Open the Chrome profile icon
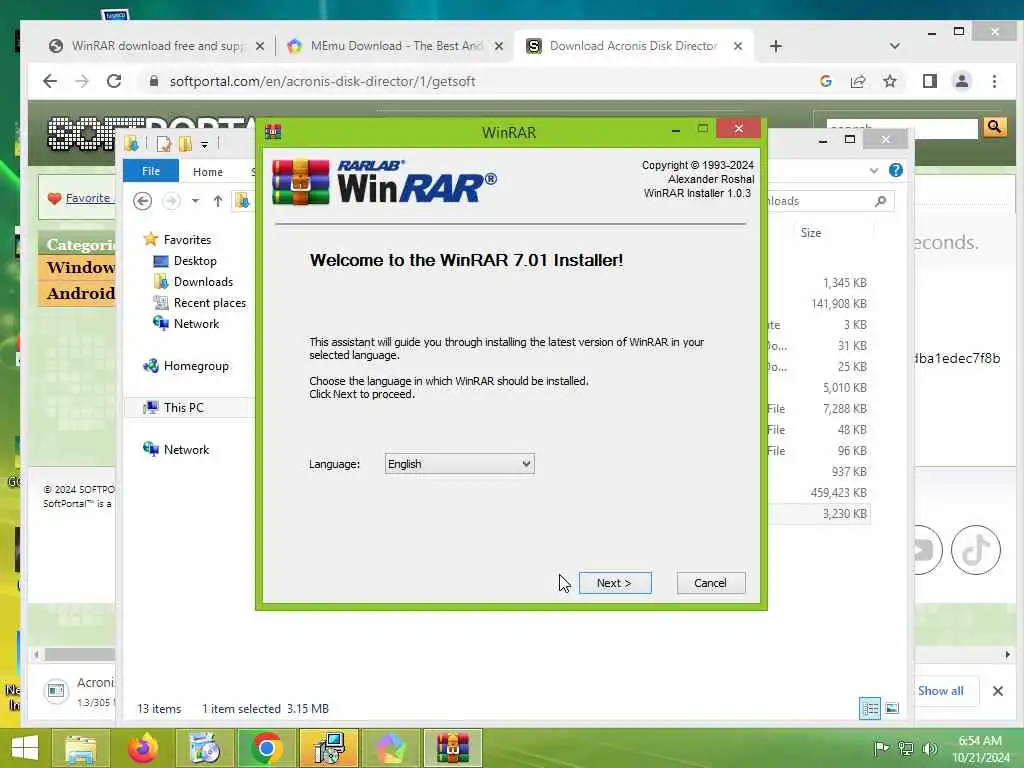Image resolution: width=1024 pixels, height=768 pixels. coord(961,81)
